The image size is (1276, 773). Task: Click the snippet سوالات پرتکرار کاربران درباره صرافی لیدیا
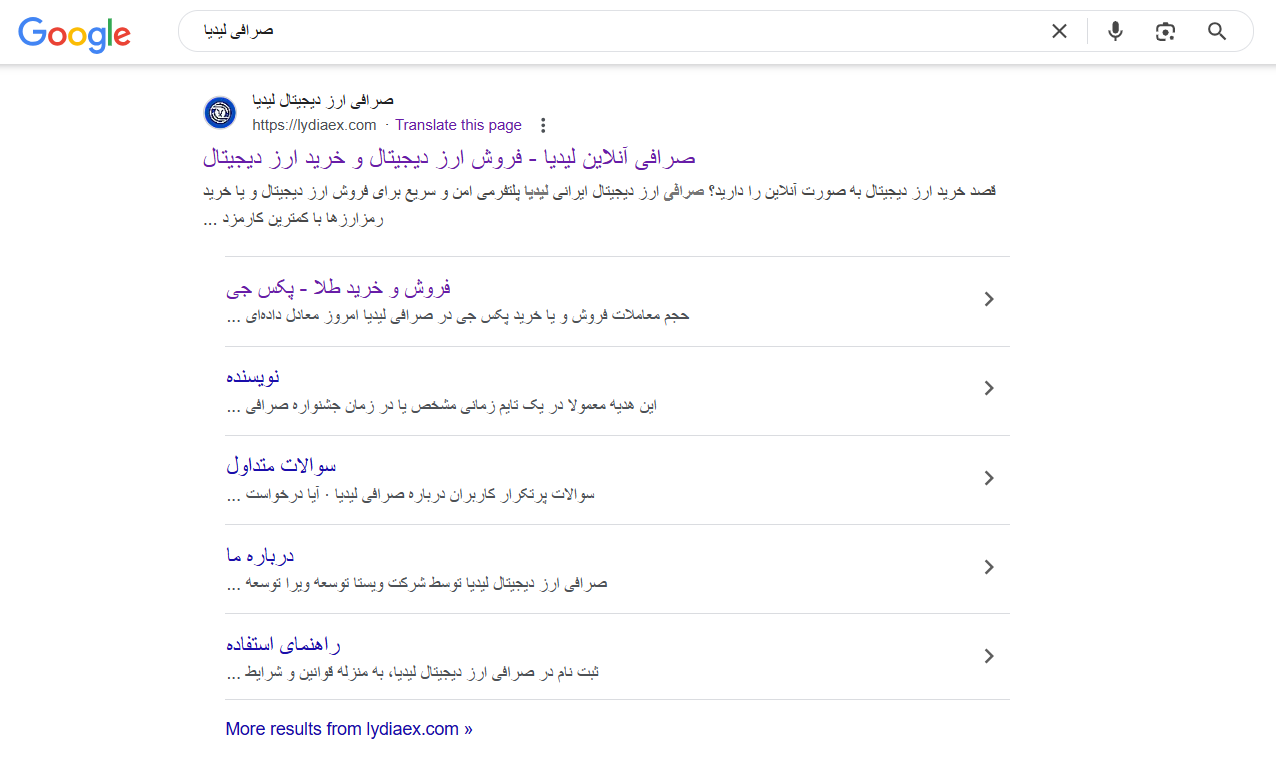[411, 494]
